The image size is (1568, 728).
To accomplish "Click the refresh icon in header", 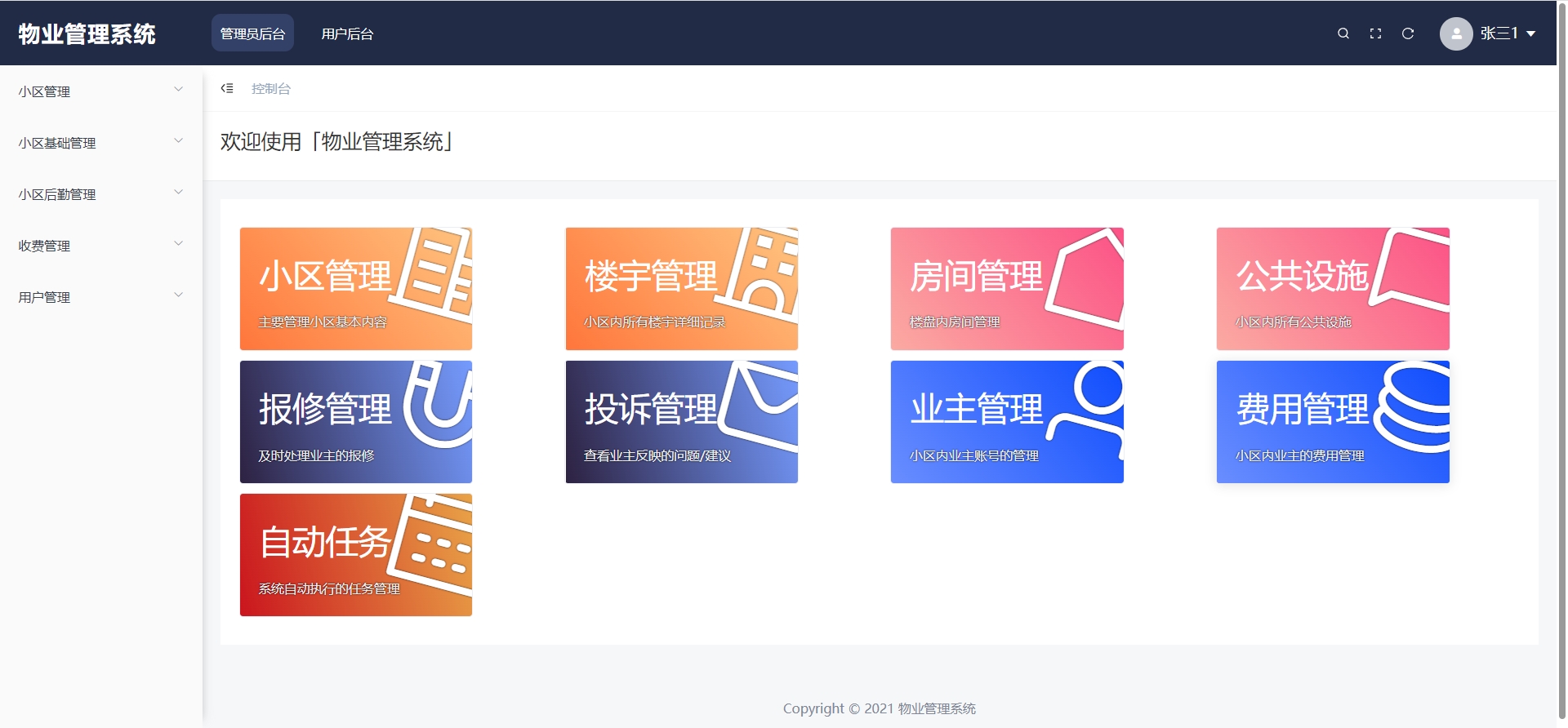I will (x=1408, y=33).
